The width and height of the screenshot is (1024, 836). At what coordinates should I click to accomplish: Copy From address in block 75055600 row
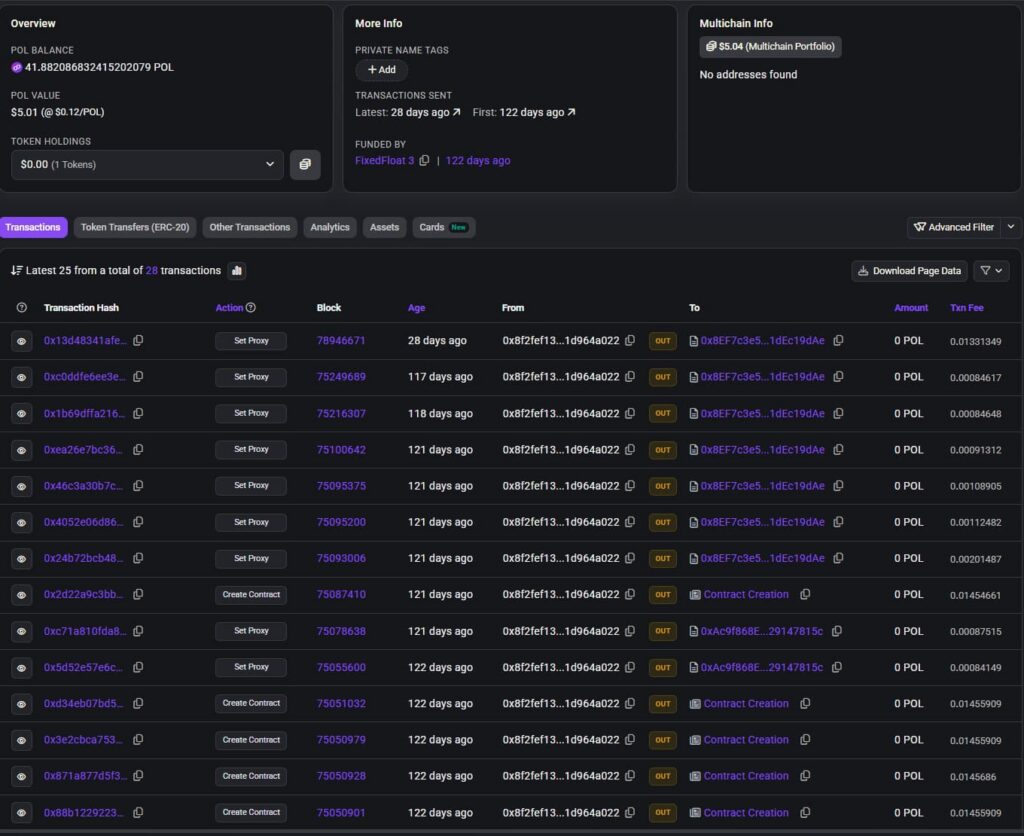click(x=630, y=667)
